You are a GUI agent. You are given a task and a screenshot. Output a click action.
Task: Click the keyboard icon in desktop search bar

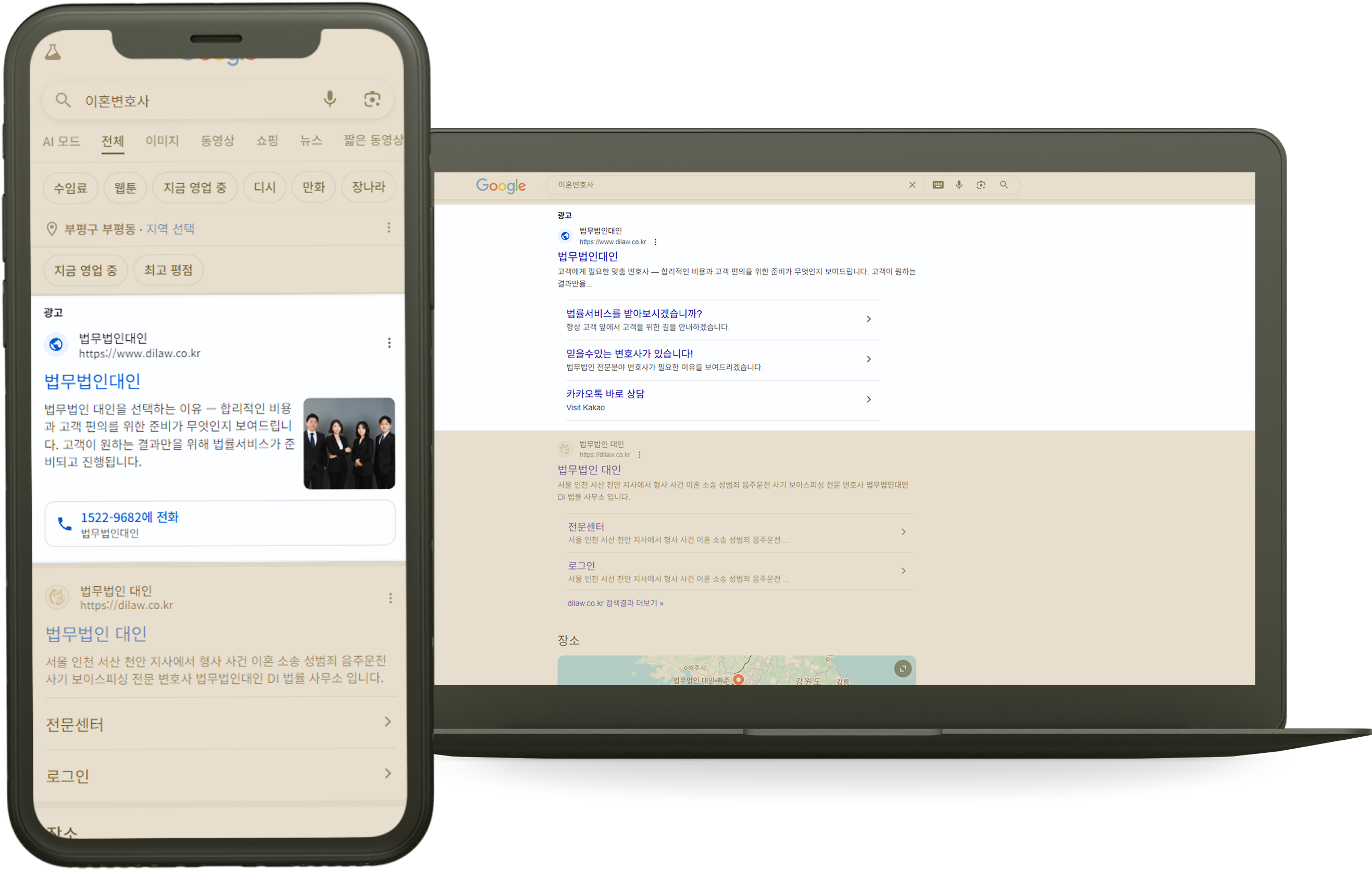pos(938,184)
